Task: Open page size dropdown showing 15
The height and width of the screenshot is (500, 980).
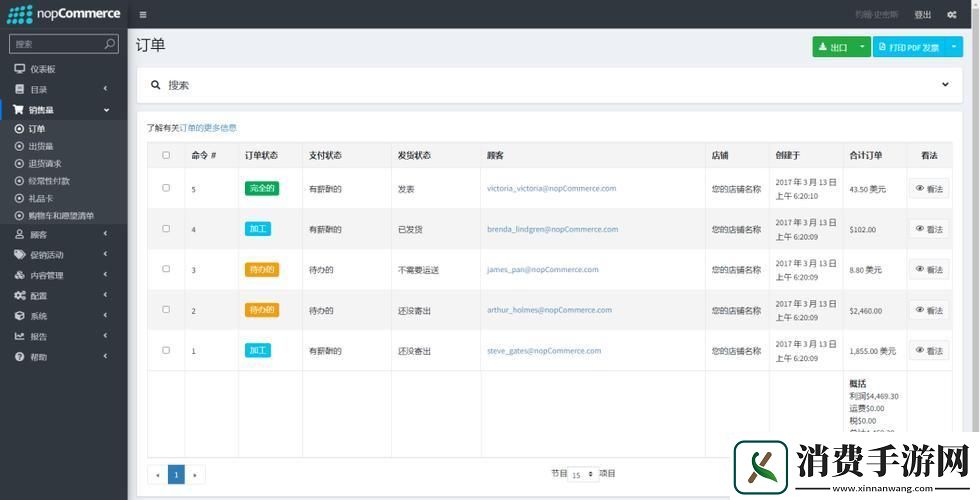Action: 582,474
